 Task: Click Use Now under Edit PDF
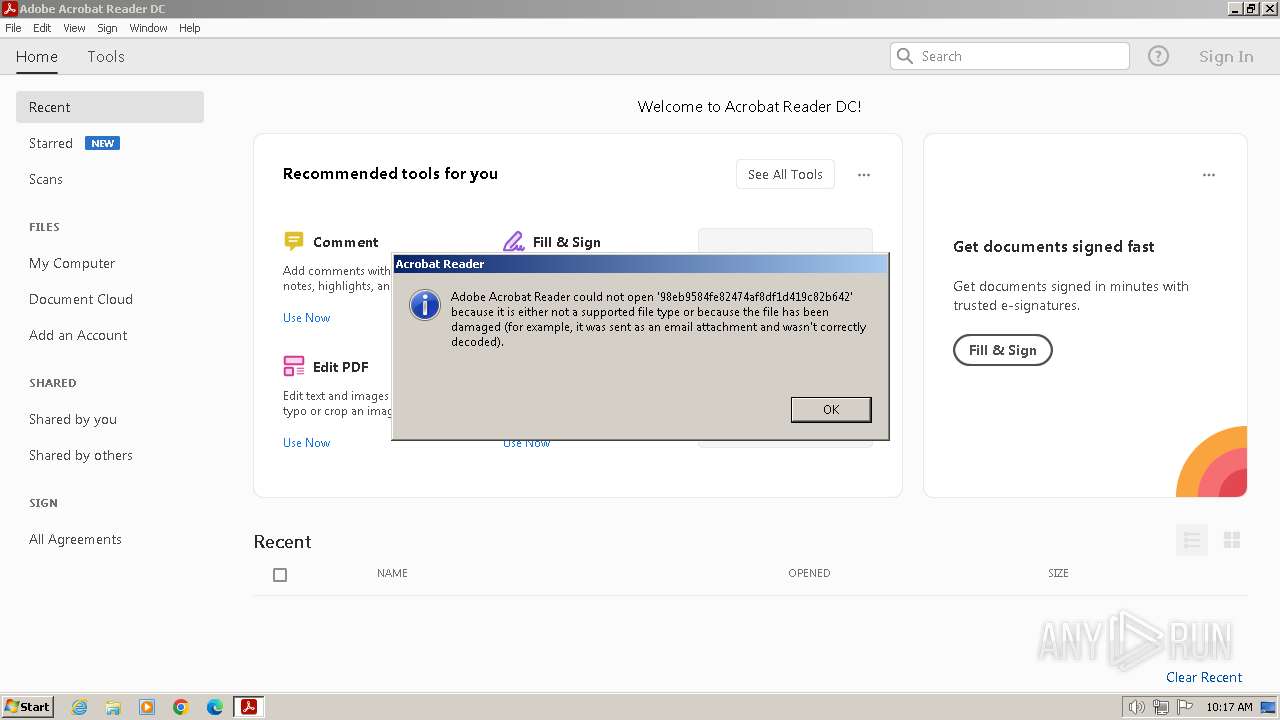[306, 443]
